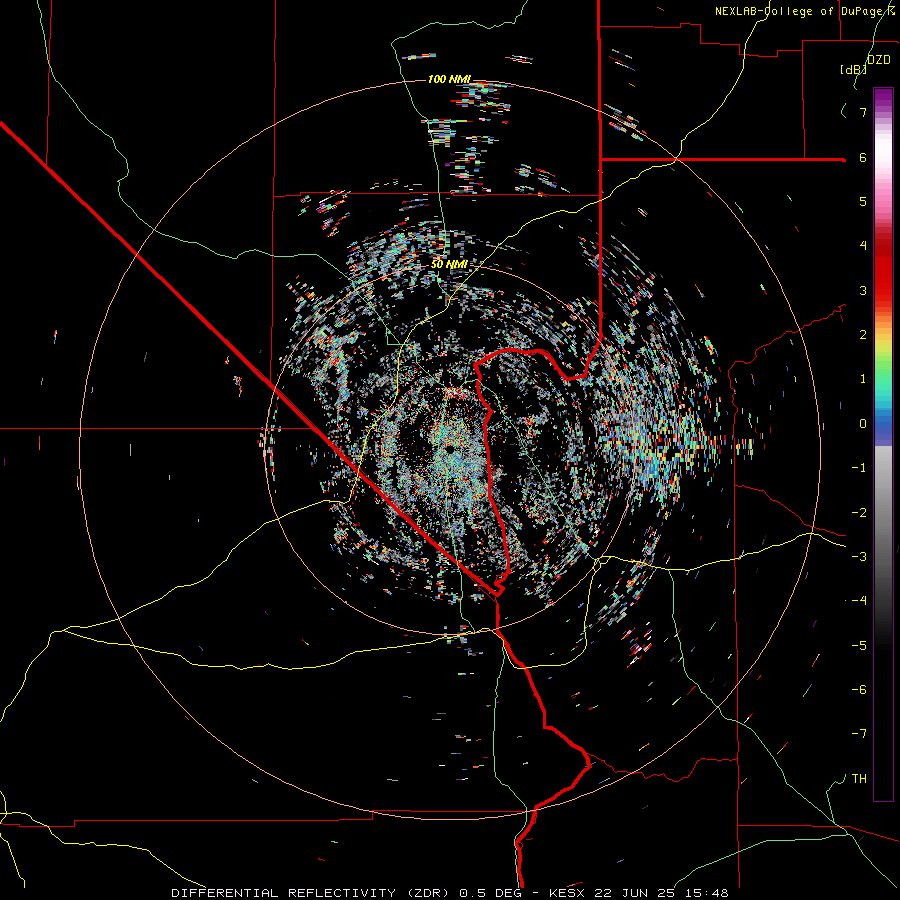This screenshot has width=900, height=900.
Task: Click the "1" value on the dB scale
Action: click(863, 379)
